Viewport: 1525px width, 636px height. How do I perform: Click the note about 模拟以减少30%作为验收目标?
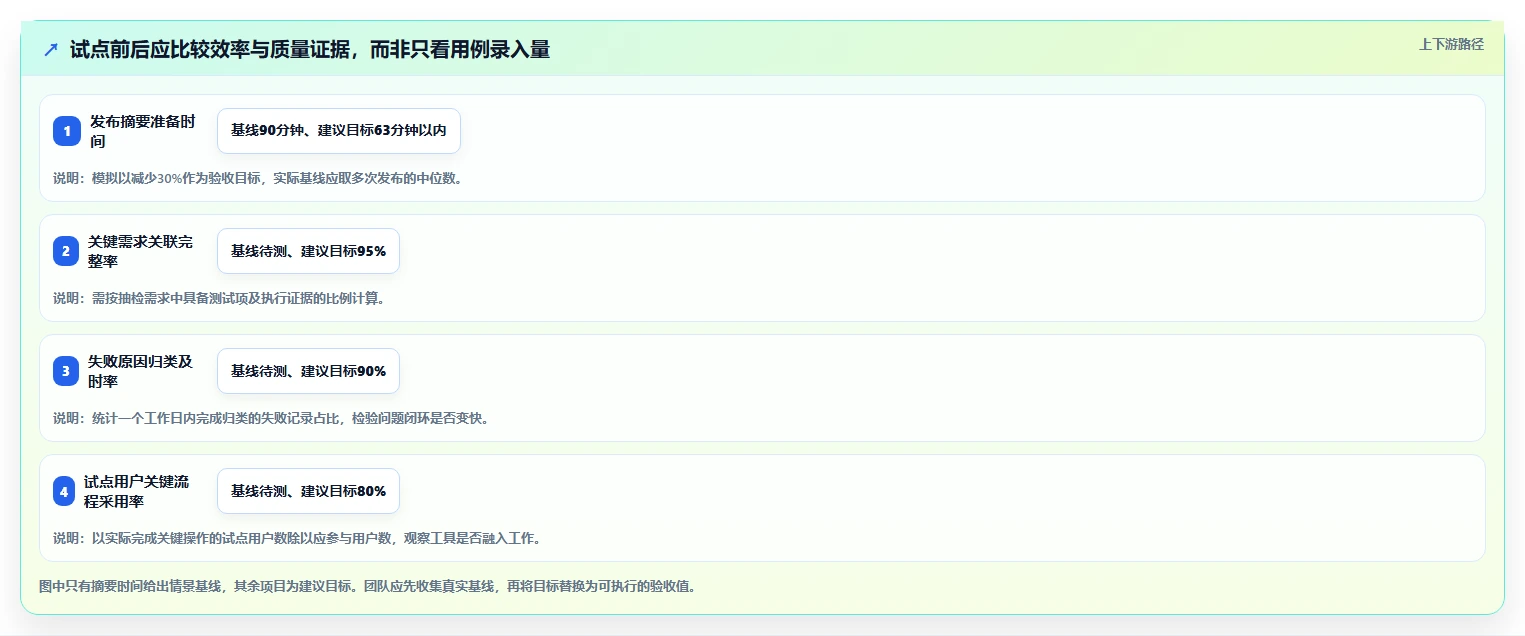click(258, 178)
